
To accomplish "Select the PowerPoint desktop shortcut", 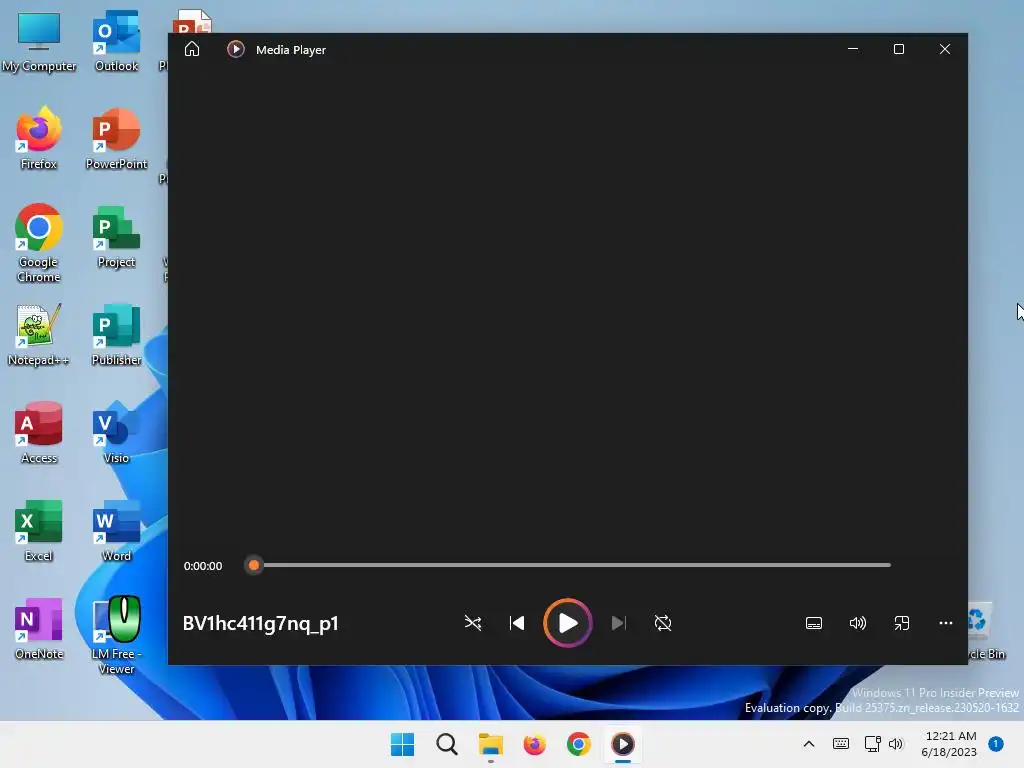I will click(x=116, y=139).
